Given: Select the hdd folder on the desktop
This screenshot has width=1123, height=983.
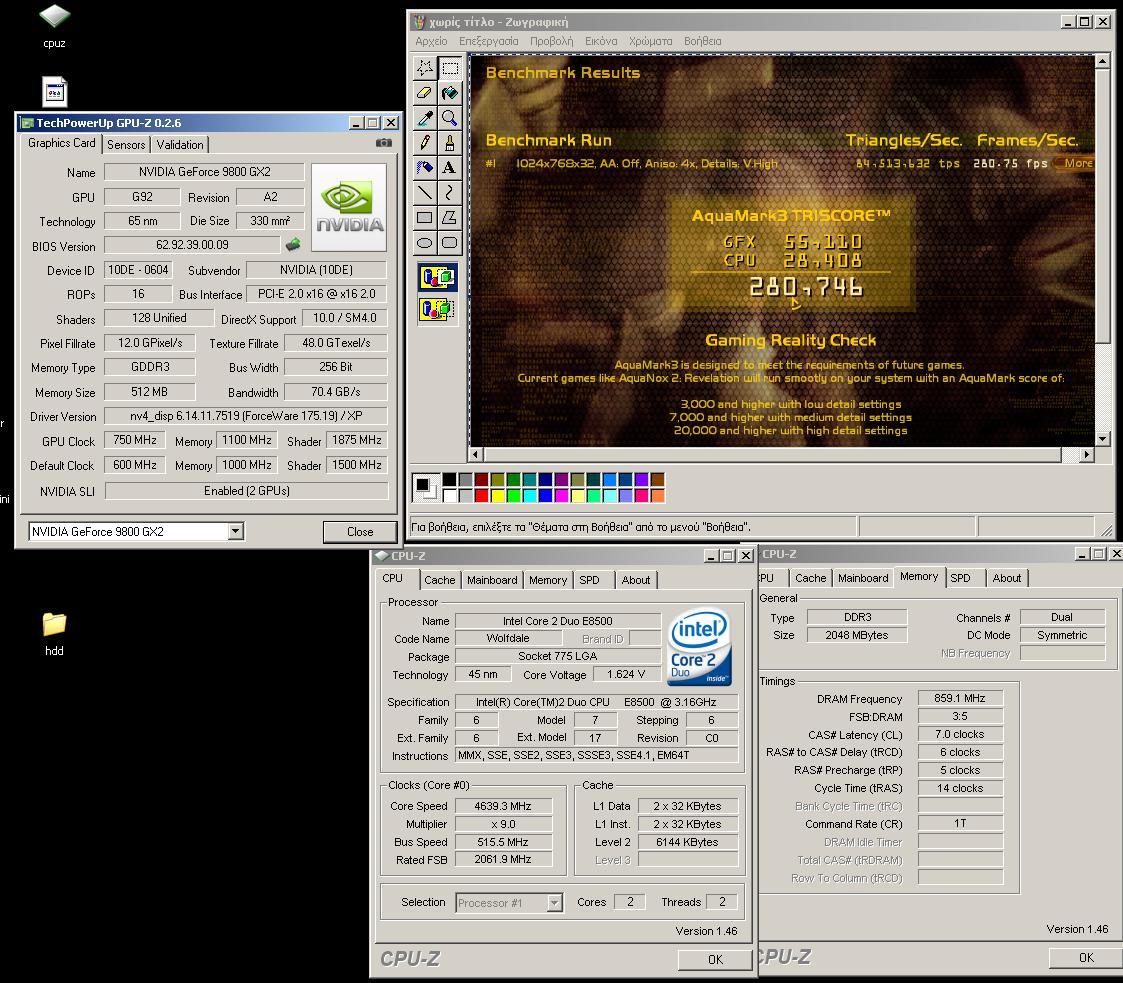Looking at the screenshot, I should 54,634.
